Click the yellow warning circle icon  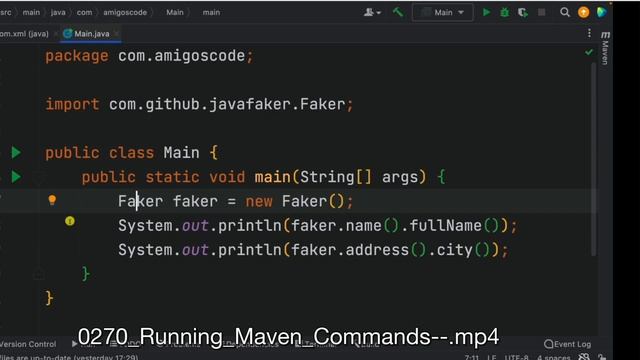pos(70,221)
